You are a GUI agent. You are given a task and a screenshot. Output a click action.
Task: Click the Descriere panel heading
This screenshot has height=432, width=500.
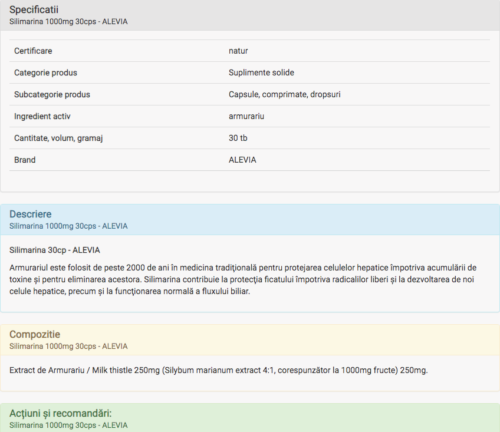[x=30, y=214]
